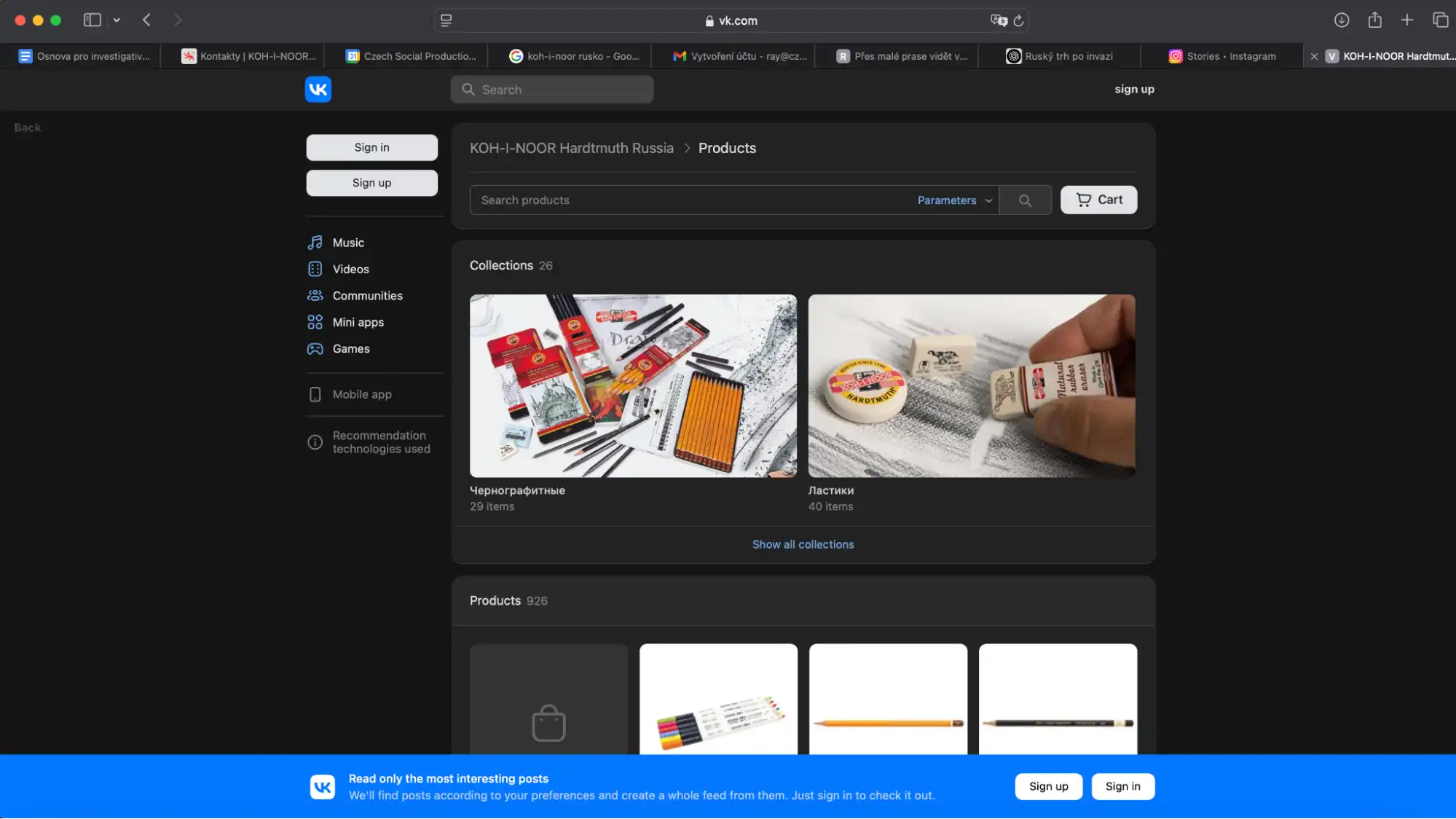The image size is (1456, 819).
Task: Open Safari share menu
Action: coord(1374,20)
